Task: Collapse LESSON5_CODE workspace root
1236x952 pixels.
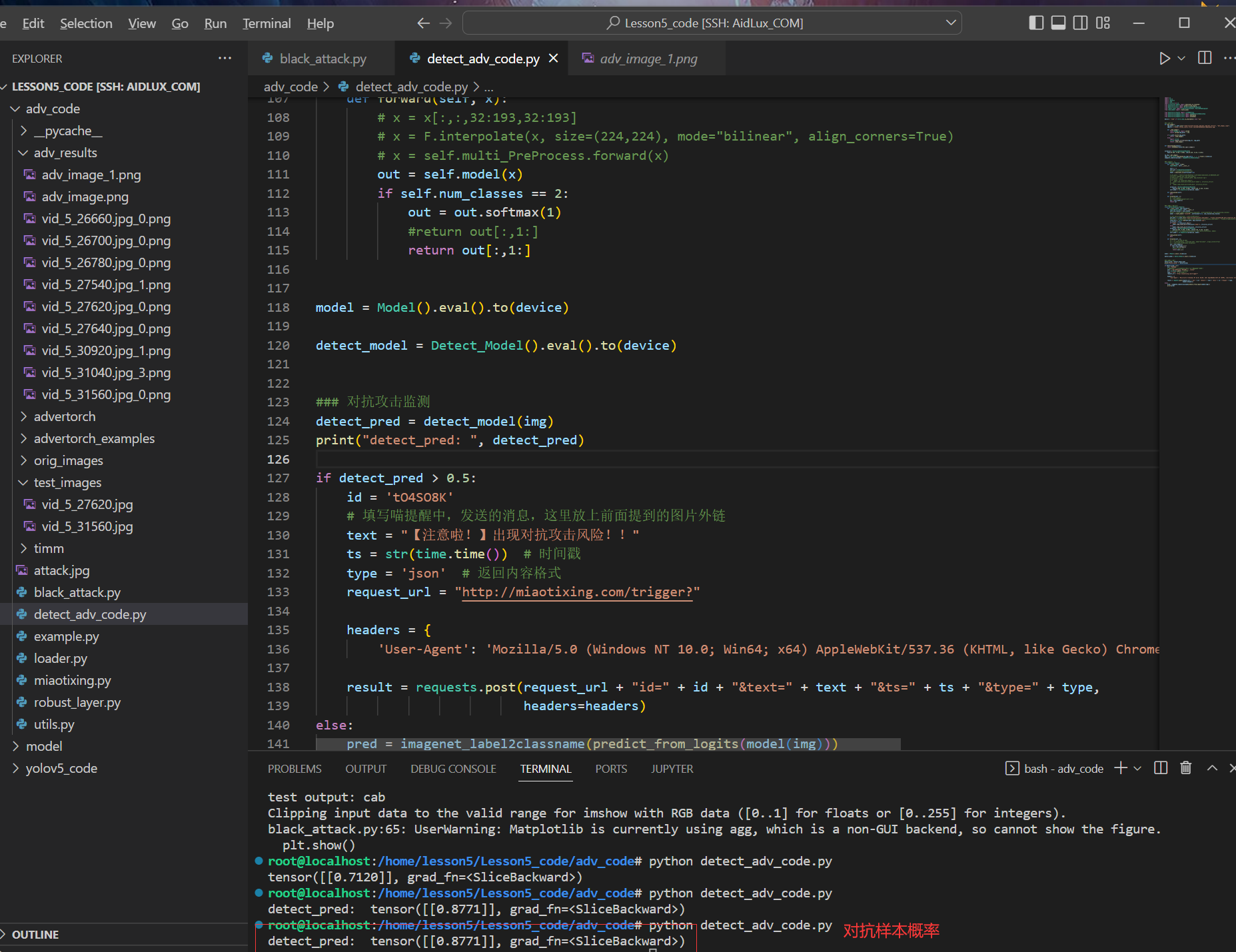Action: coord(124,87)
